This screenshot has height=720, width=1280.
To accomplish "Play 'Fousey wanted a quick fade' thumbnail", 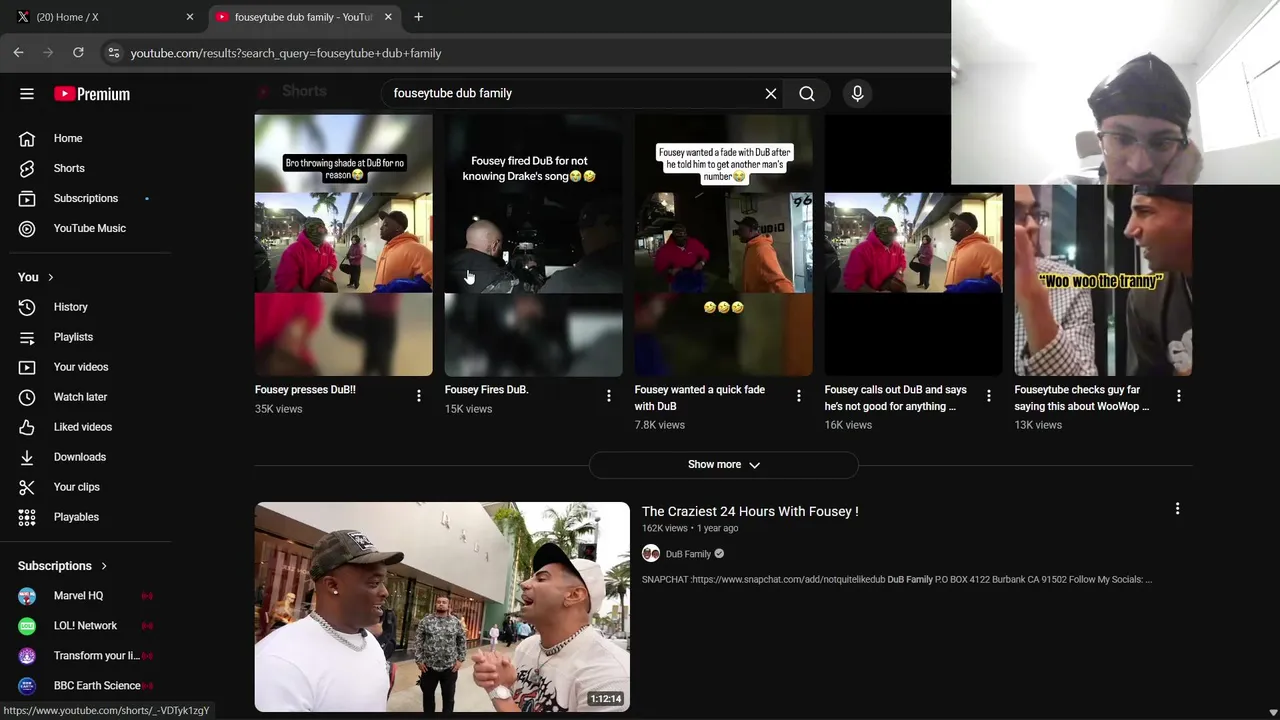I will point(723,245).
